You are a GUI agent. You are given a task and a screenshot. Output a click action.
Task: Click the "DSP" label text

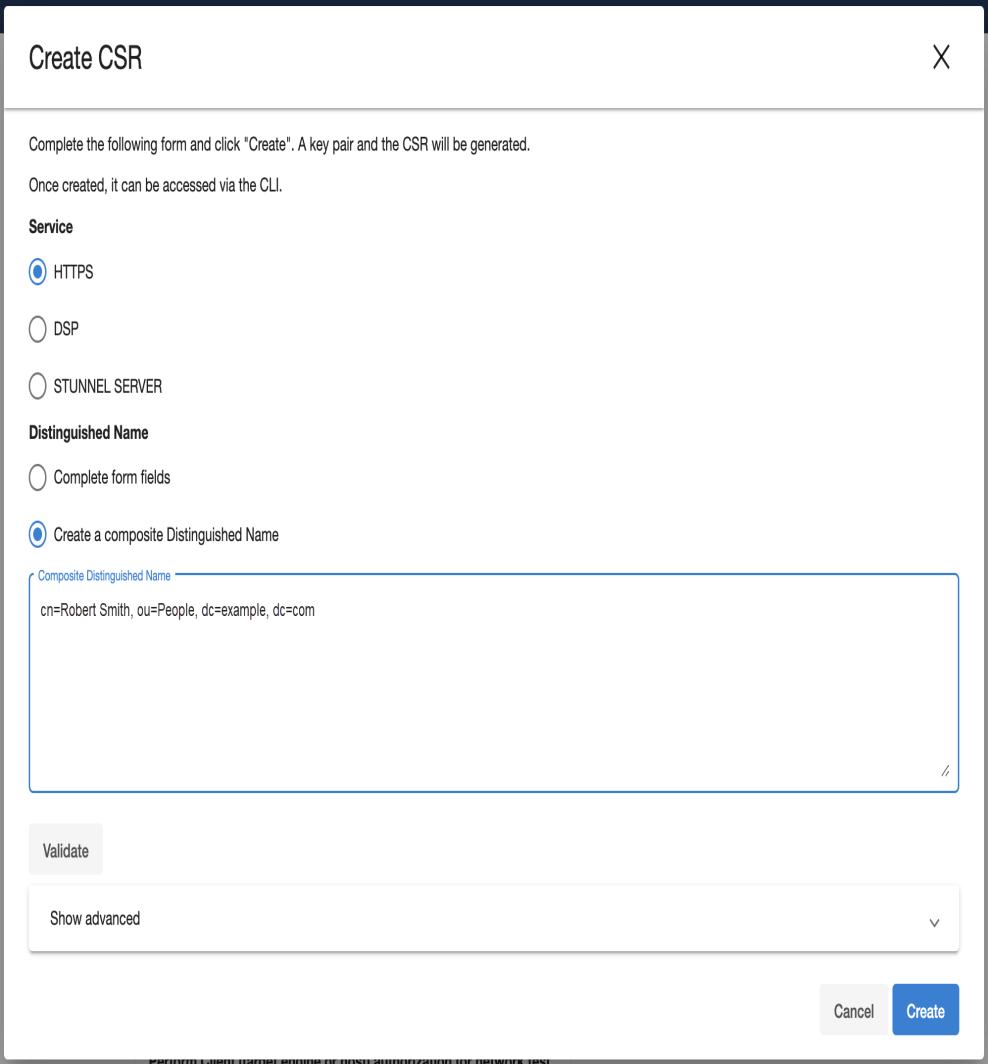[66, 329]
